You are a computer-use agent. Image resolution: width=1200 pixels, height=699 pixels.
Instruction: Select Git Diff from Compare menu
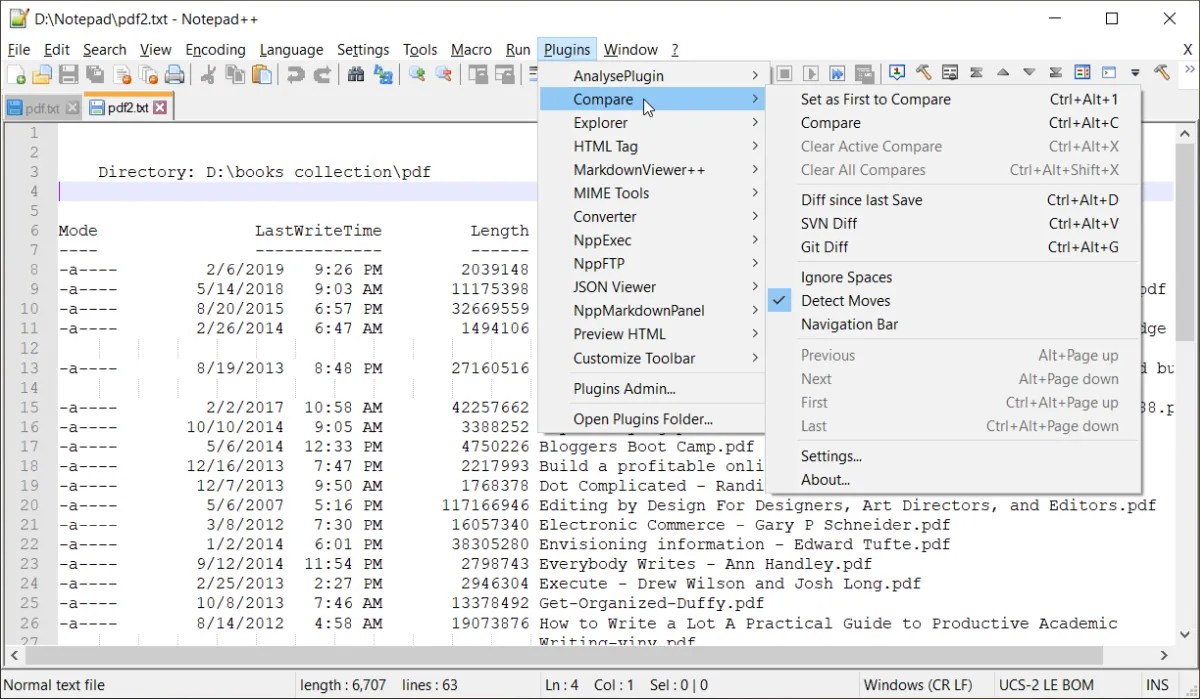(x=826, y=247)
